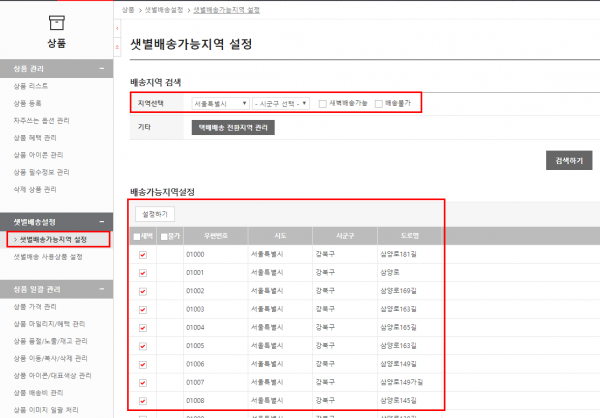
Task: Open the 서울특별시 region dropdown
Action: click(219, 103)
